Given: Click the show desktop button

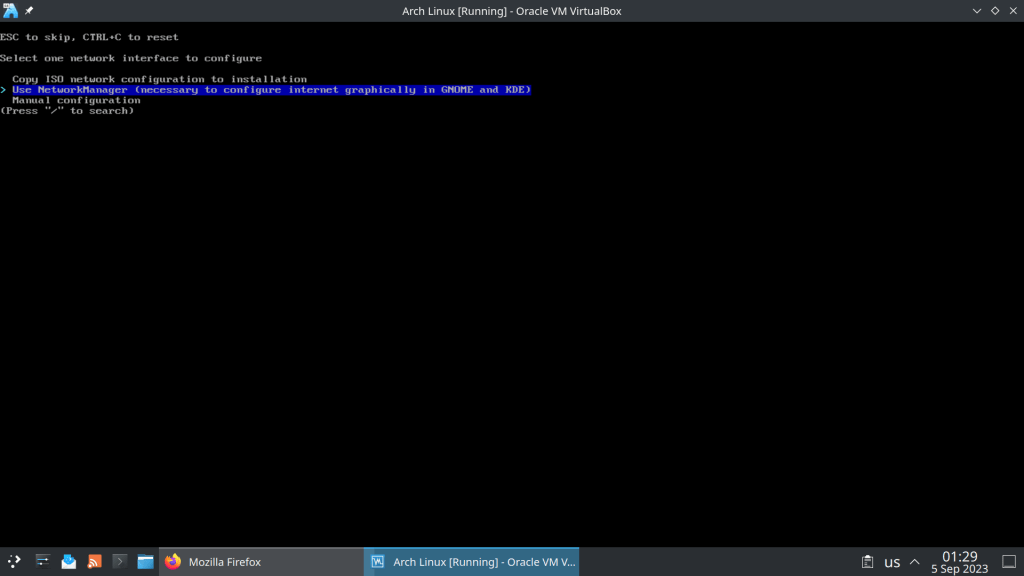Looking at the screenshot, I should [x=1009, y=562].
